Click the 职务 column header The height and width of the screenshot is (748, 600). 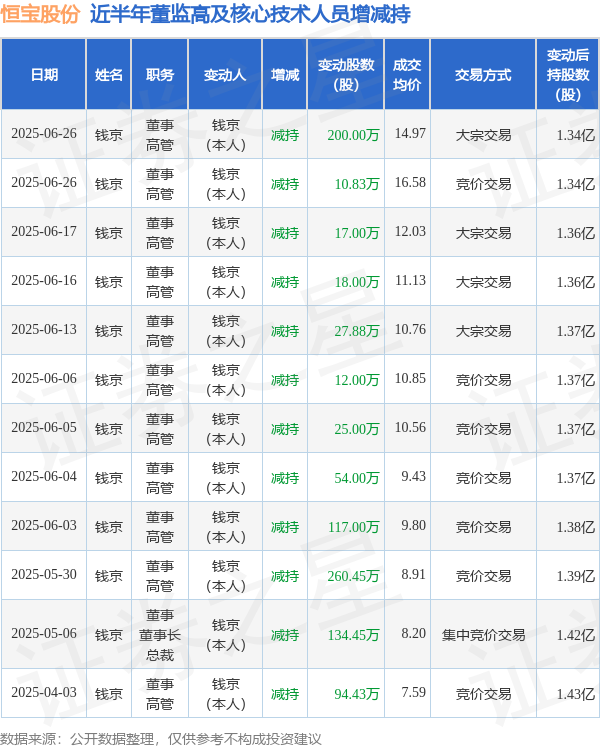tap(160, 75)
